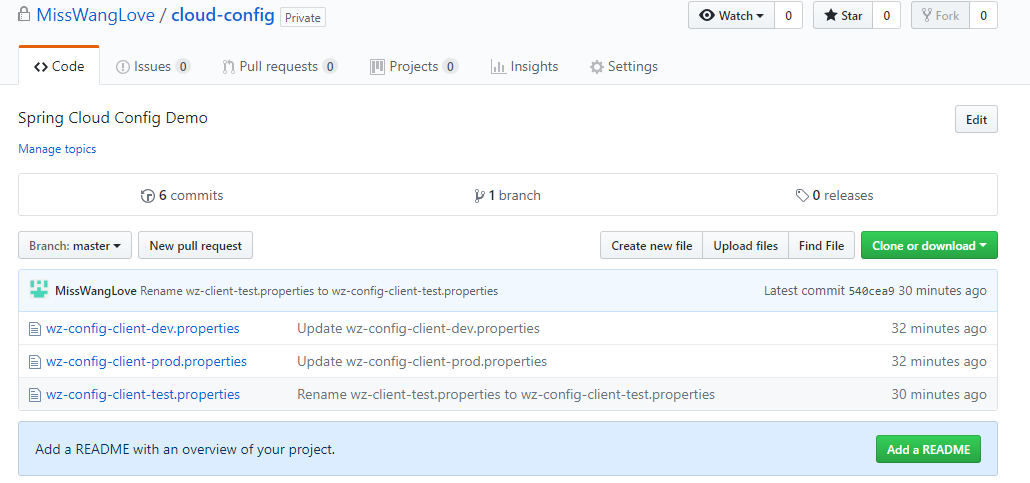The width and height of the screenshot is (1030, 483).
Task: Open the MissWangLove user profile link
Action: pyautogui.click(x=95, y=15)
